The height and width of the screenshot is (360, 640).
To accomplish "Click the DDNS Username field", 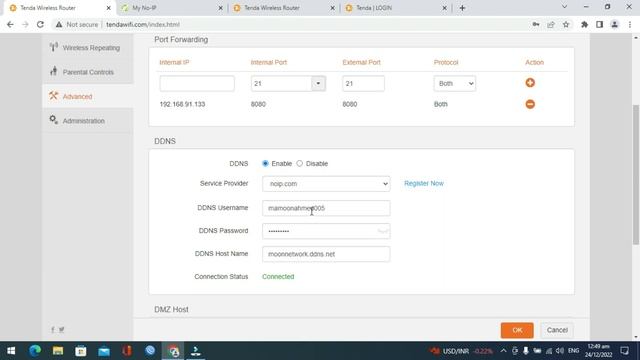I will click(x=326, y=208).
